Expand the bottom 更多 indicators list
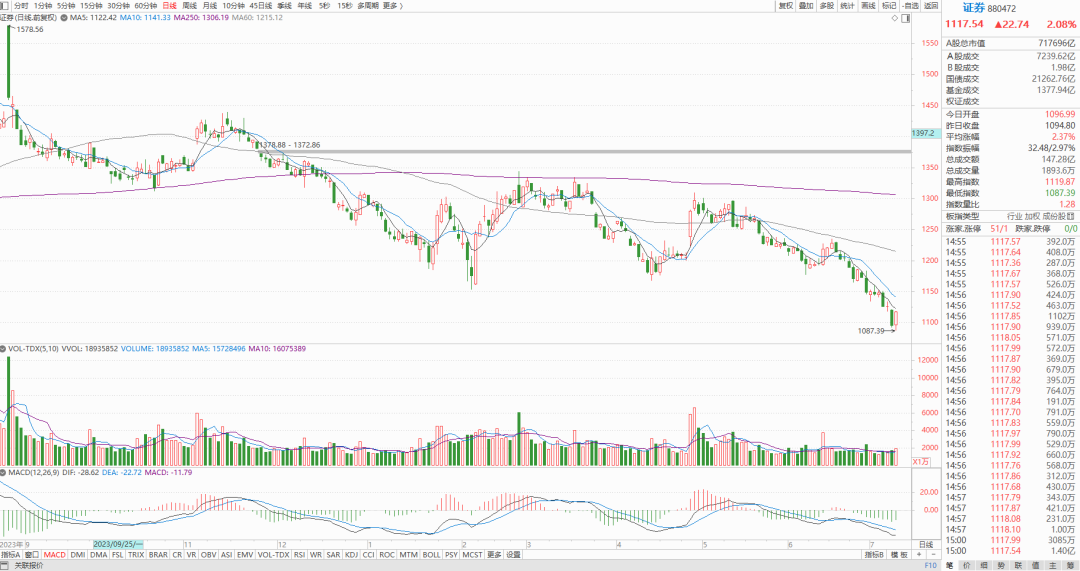1080x571 pixels. (x=494, y=554)
